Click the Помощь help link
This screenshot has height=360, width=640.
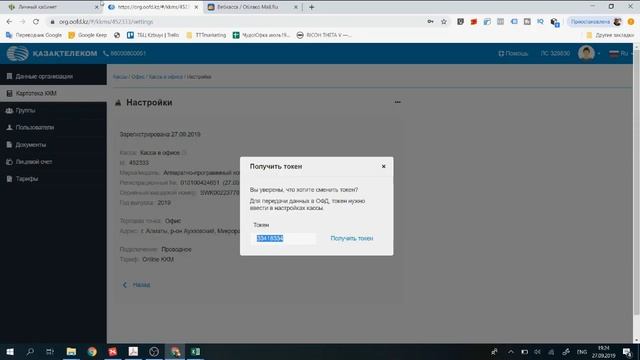coord(513,53)
